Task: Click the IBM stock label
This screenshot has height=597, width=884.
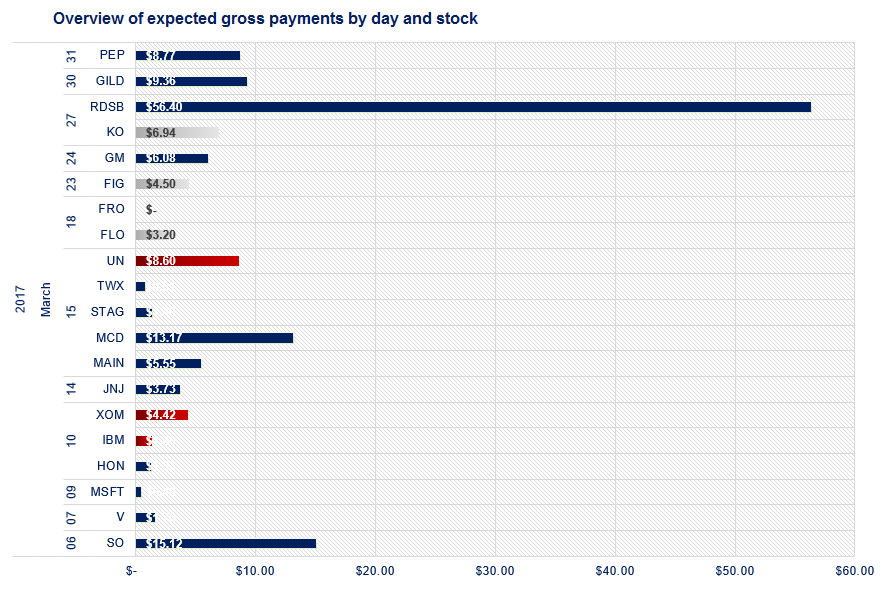Action: [113, 440]
